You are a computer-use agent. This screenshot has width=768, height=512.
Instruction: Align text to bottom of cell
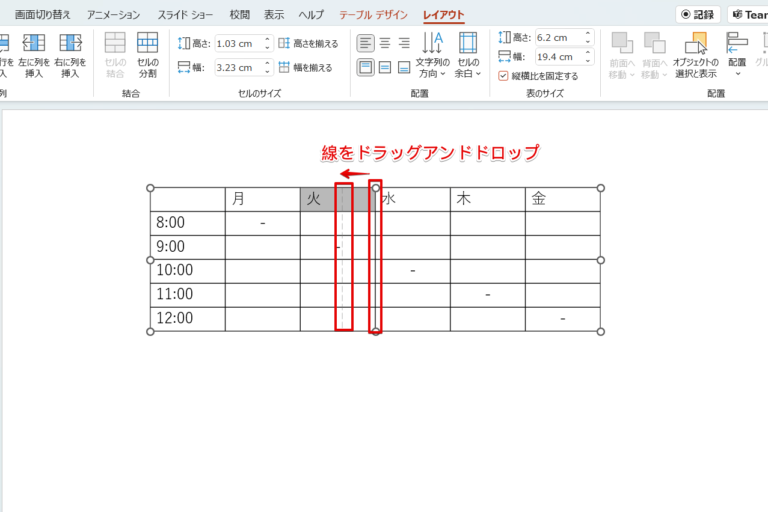(404, 67)
